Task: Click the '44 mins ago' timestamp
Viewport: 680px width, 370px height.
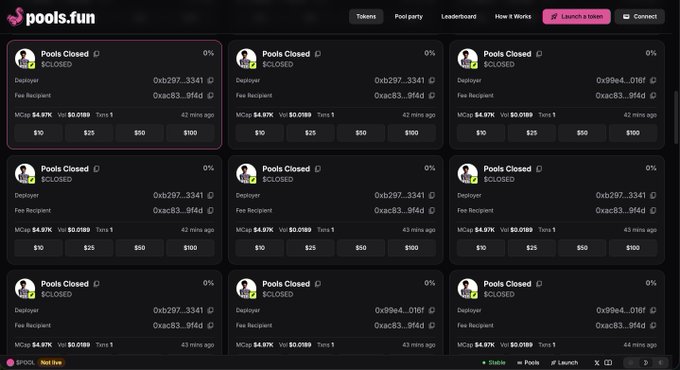Action: click(640, 345)
